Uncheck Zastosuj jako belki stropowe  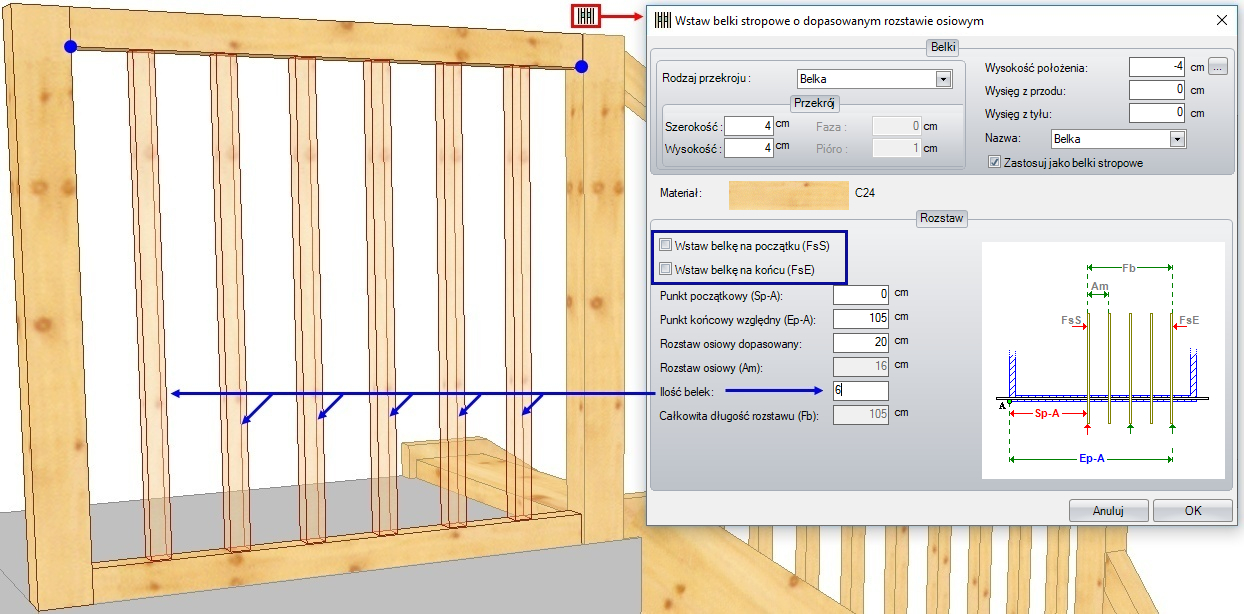994,162
